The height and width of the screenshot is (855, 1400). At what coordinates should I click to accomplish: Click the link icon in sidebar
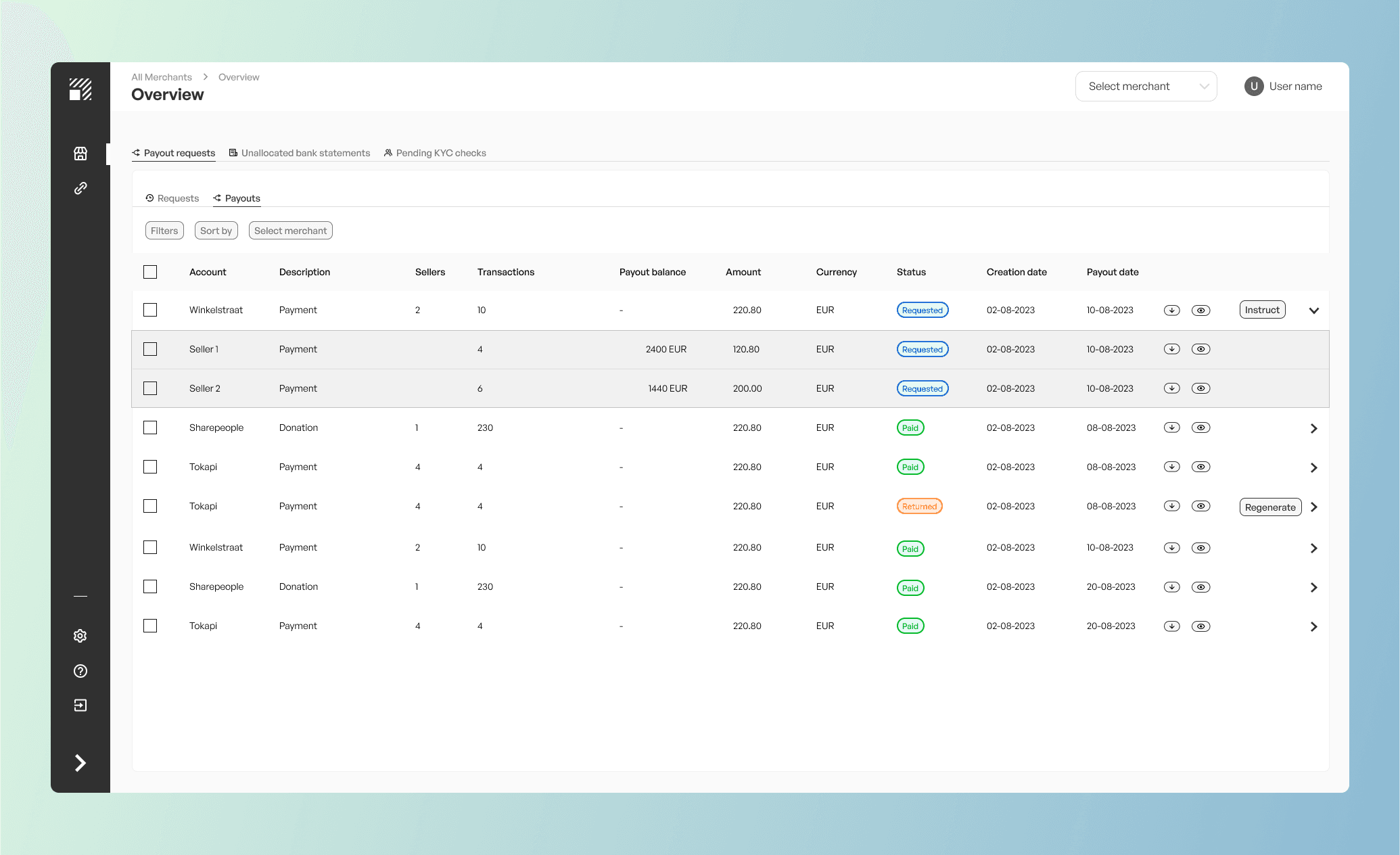click(80, 188)
